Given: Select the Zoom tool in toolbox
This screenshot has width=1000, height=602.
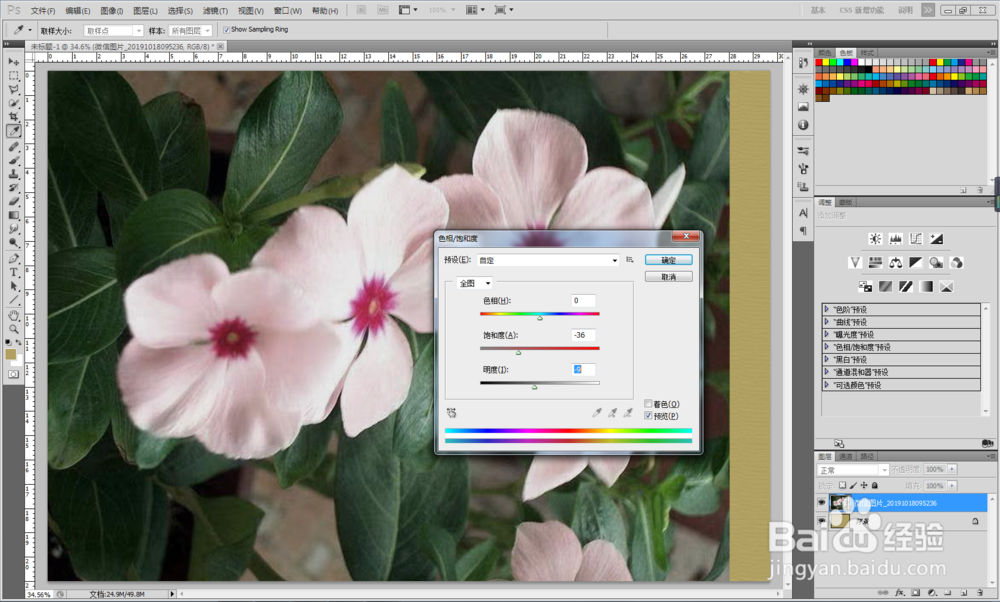Looking at the screenshot, I should [x=14, y=328].
